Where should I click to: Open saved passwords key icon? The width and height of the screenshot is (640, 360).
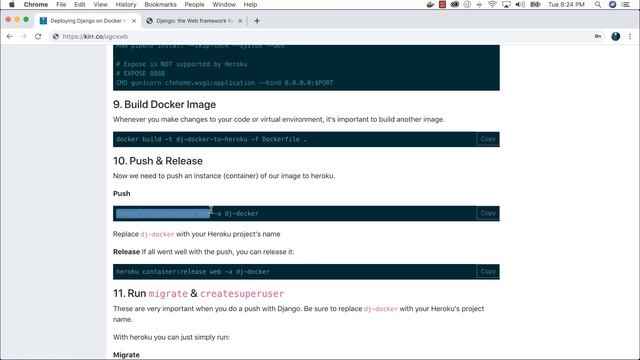[598, 36]
